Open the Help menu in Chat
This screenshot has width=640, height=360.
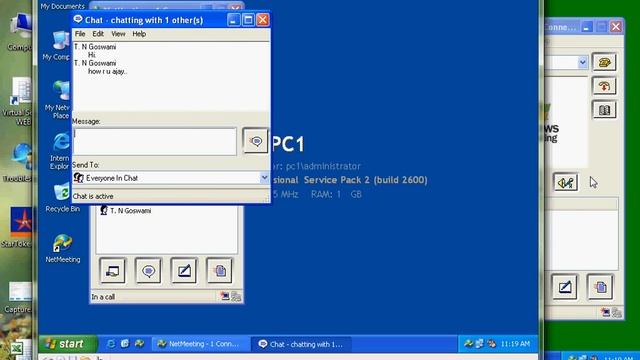pos(139,34)
